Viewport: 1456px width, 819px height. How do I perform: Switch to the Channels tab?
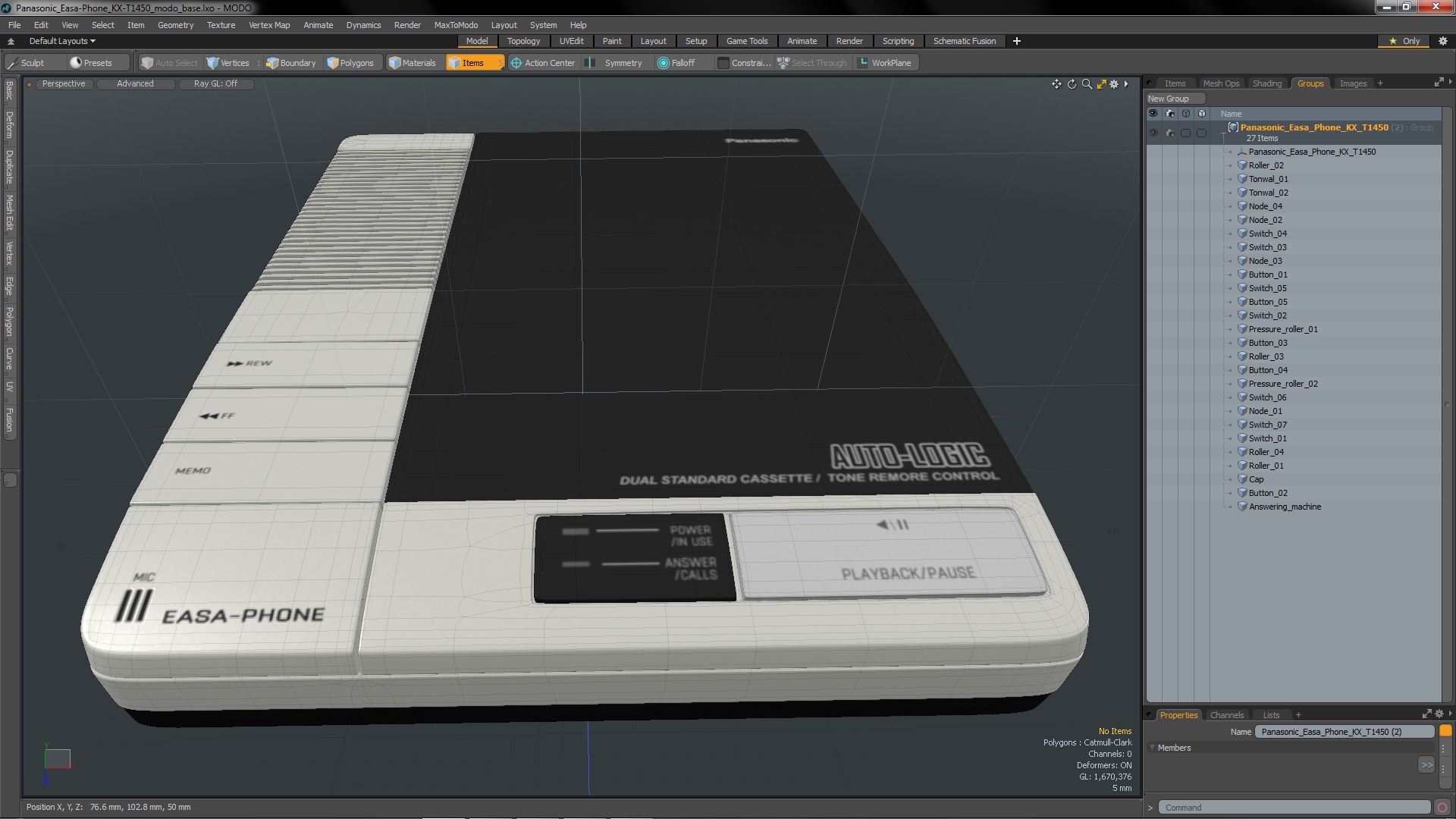(x=1226, y=715)
